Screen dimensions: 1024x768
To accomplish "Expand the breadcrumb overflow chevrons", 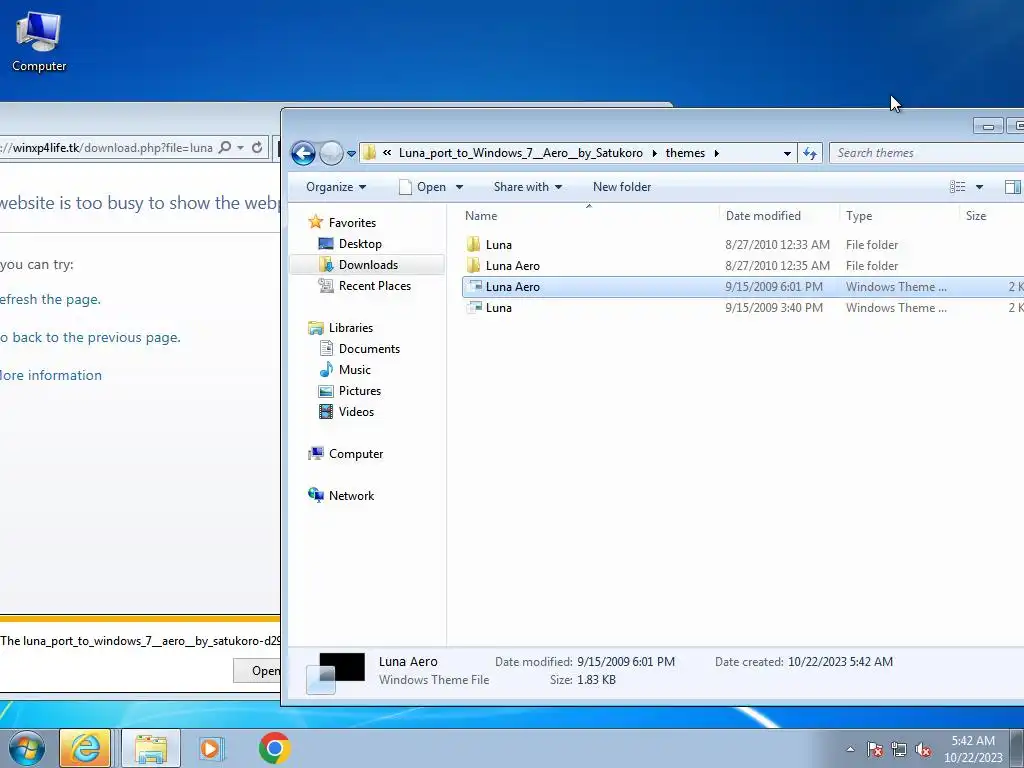I will [x=387, y=153].
